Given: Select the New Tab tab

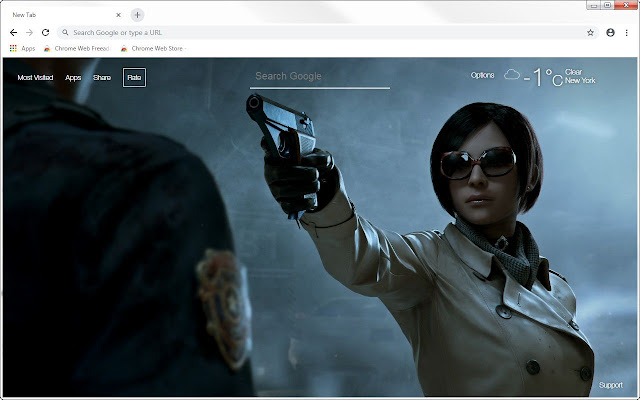Looking at the screenshot, I should [63, 15].
